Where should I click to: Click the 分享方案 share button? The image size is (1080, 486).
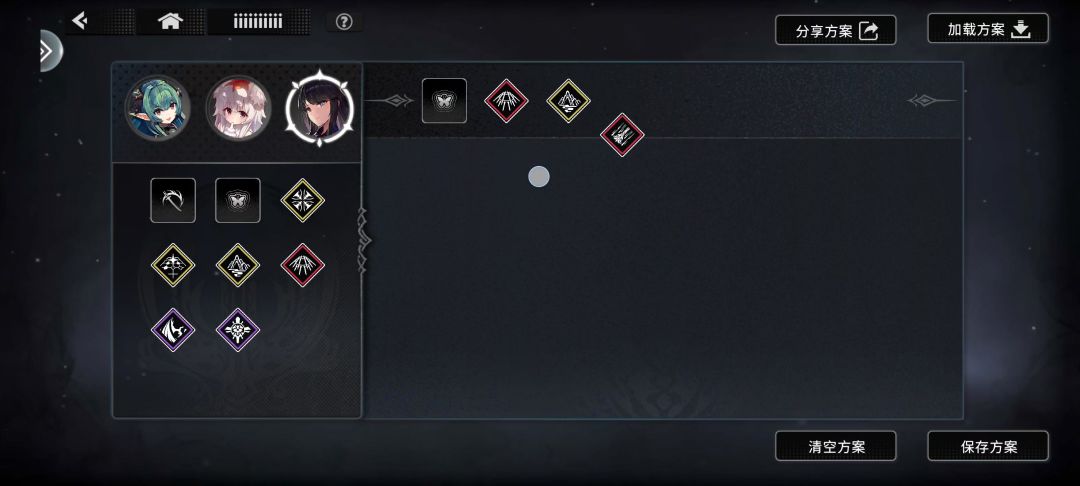[835, 30]
